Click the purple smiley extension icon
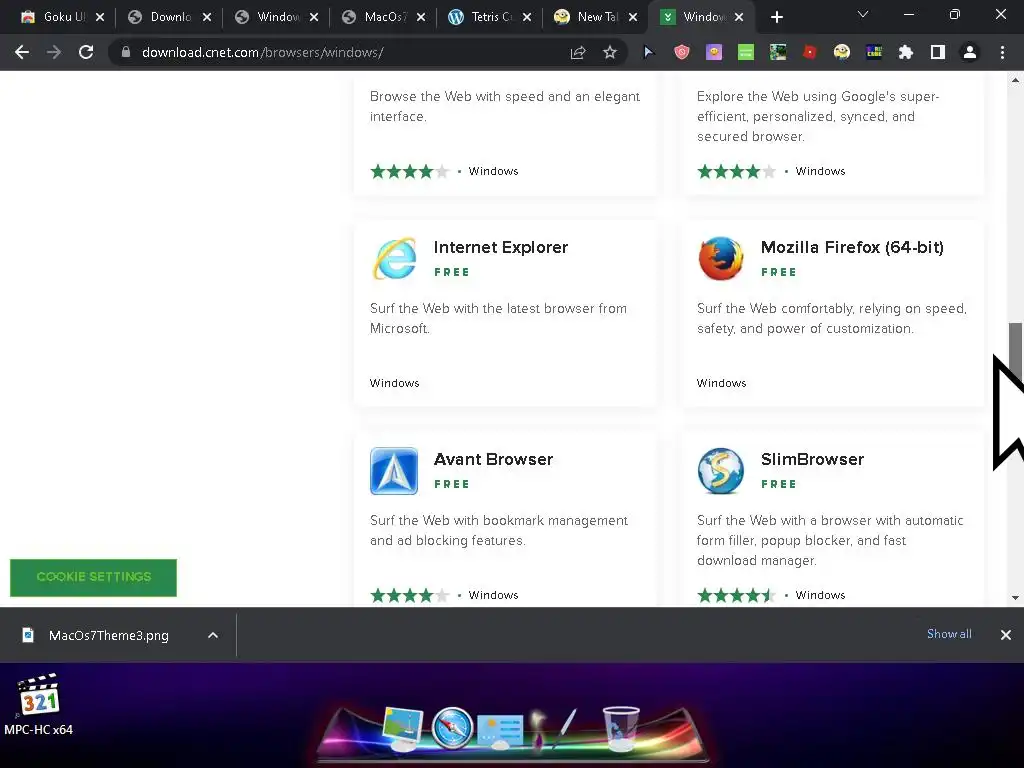 tap(714, 52)
